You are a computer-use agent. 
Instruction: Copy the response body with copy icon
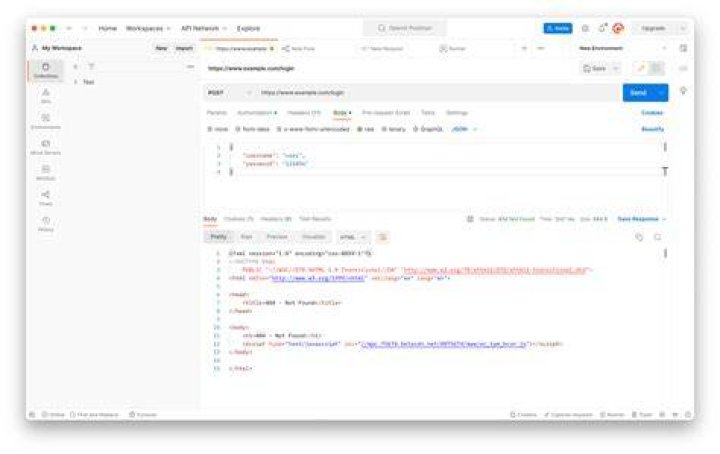coord(639,237)
